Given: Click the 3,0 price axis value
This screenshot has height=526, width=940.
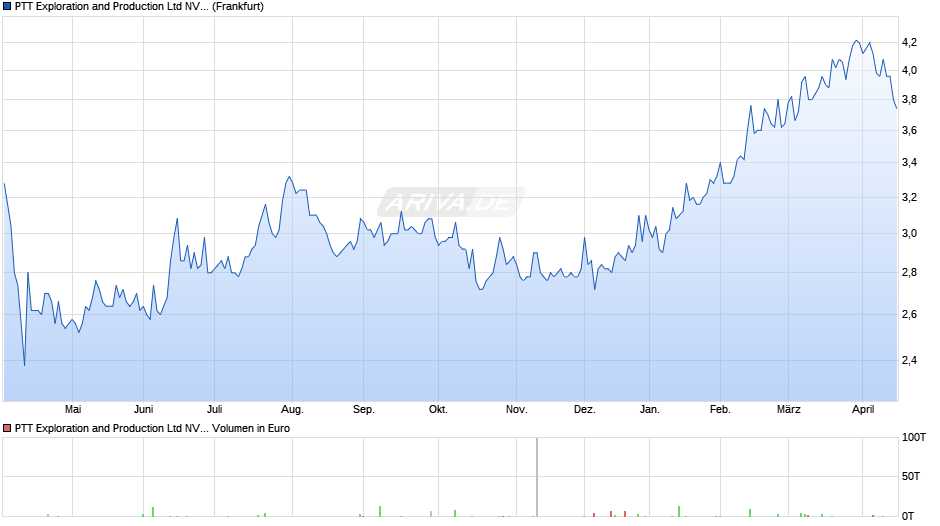Looking at the screenshot, I should tap(909, 234).
